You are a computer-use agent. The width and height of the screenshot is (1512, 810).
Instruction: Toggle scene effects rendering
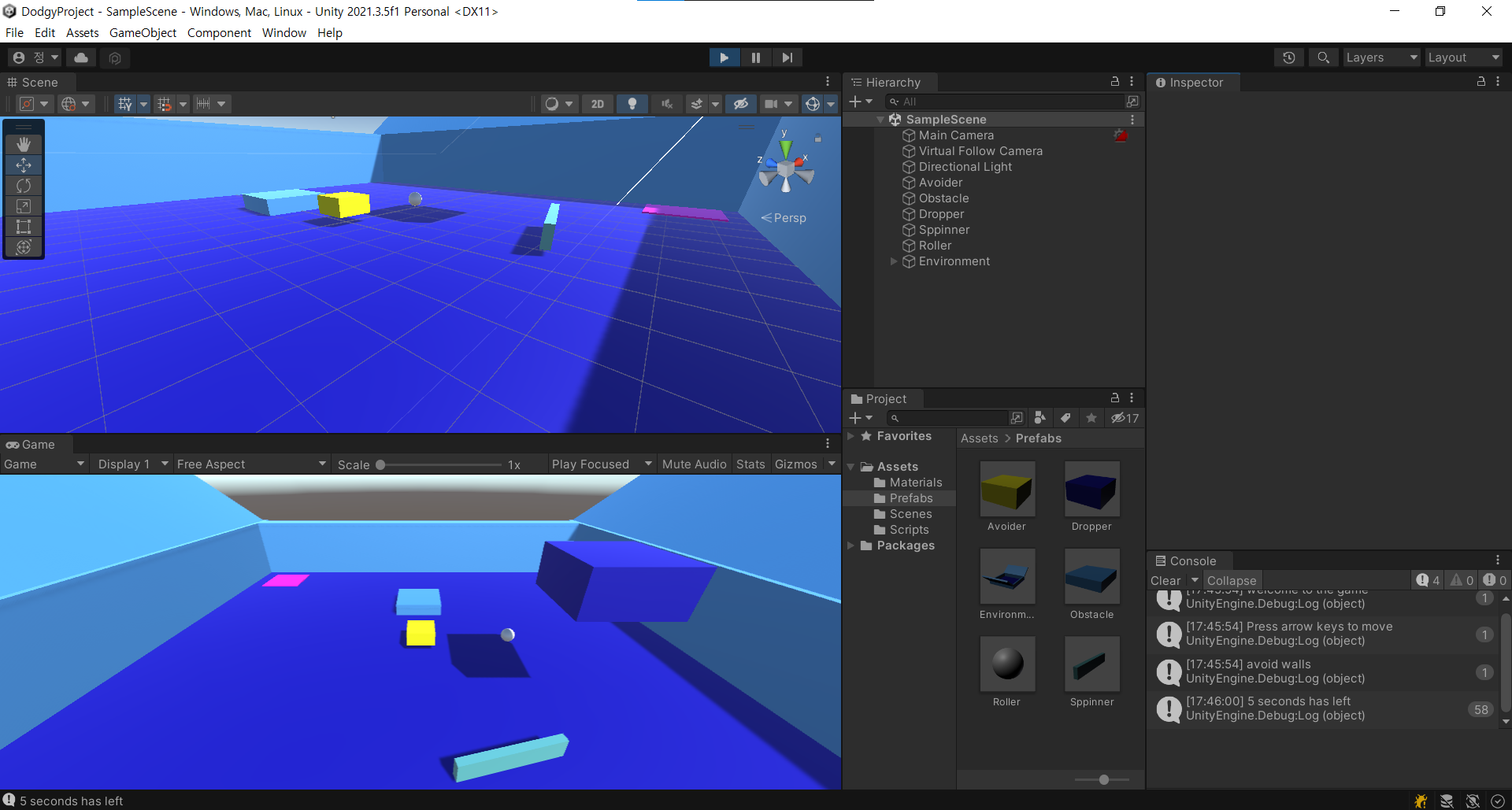696,104
